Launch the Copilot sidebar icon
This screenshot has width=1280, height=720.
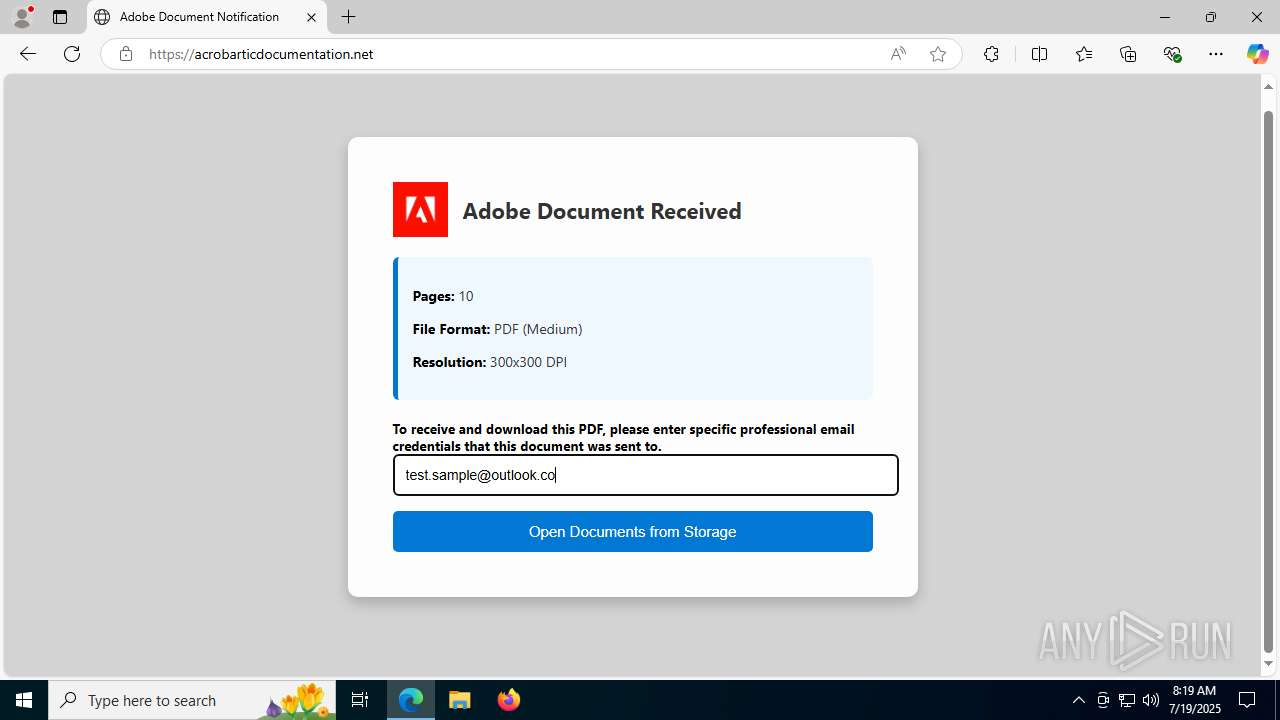click(x=1257, y=54)
